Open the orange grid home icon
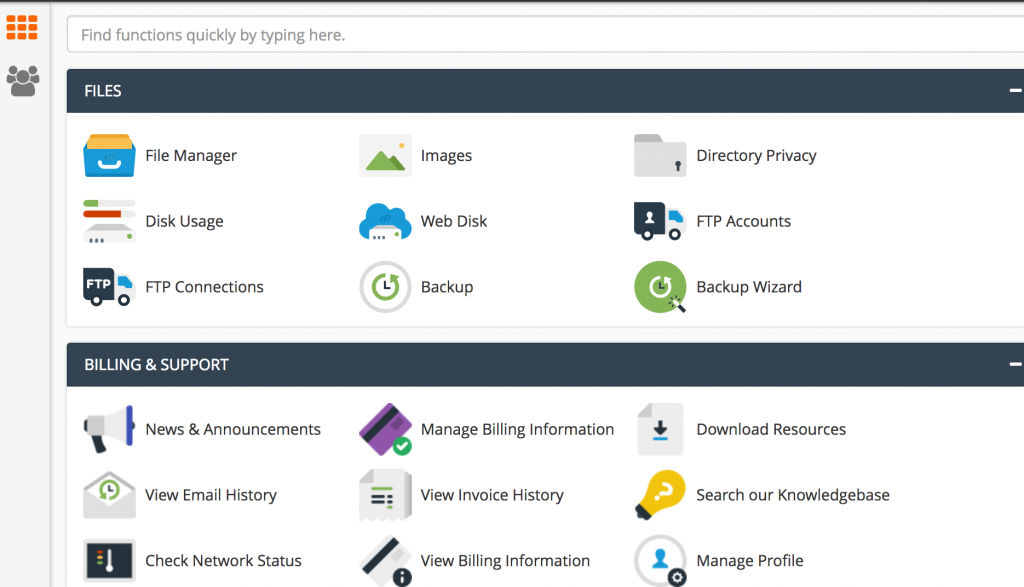This screenshot has width=1024, height=587. [x=22, y=27]
